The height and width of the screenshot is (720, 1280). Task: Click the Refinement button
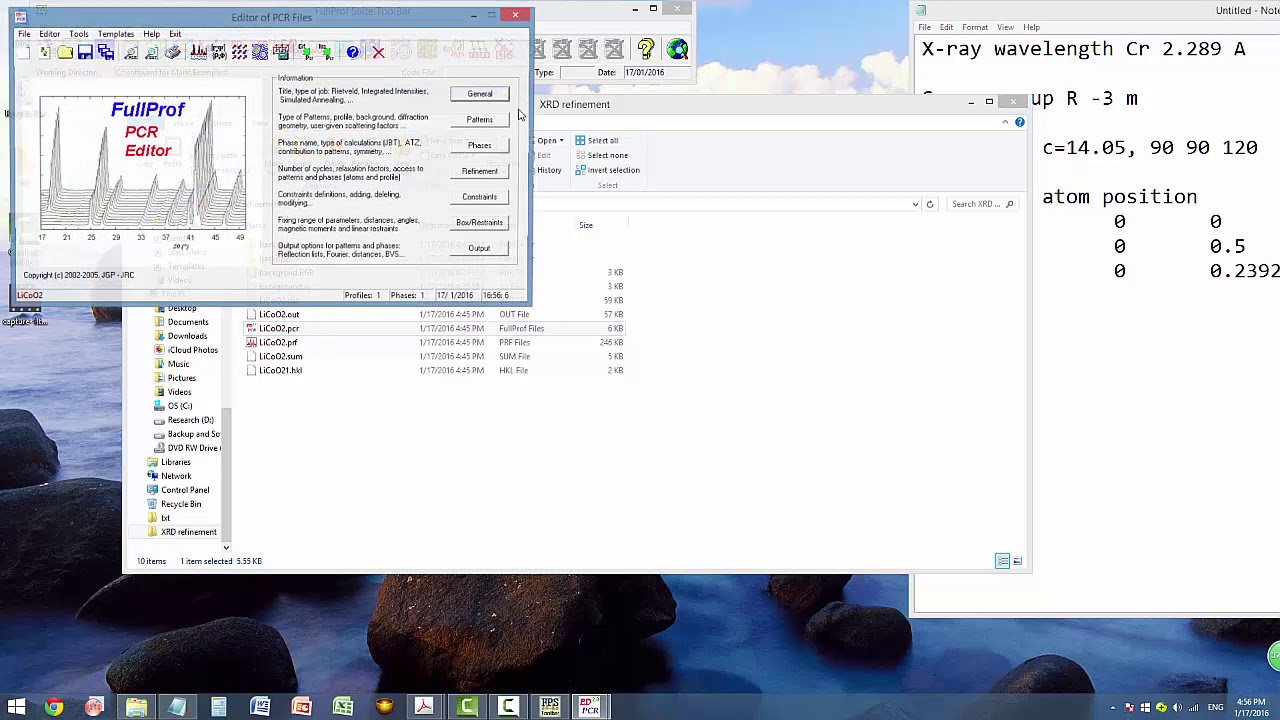coord(480,171)
